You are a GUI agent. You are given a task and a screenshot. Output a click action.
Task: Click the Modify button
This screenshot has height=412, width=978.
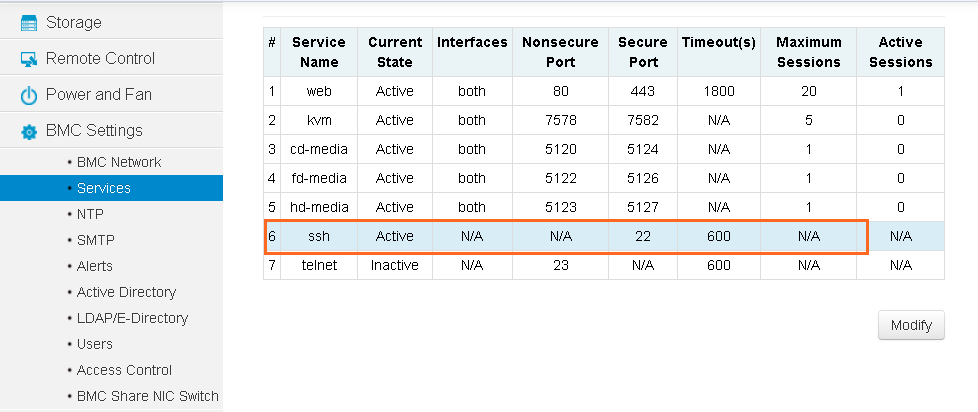911,325
